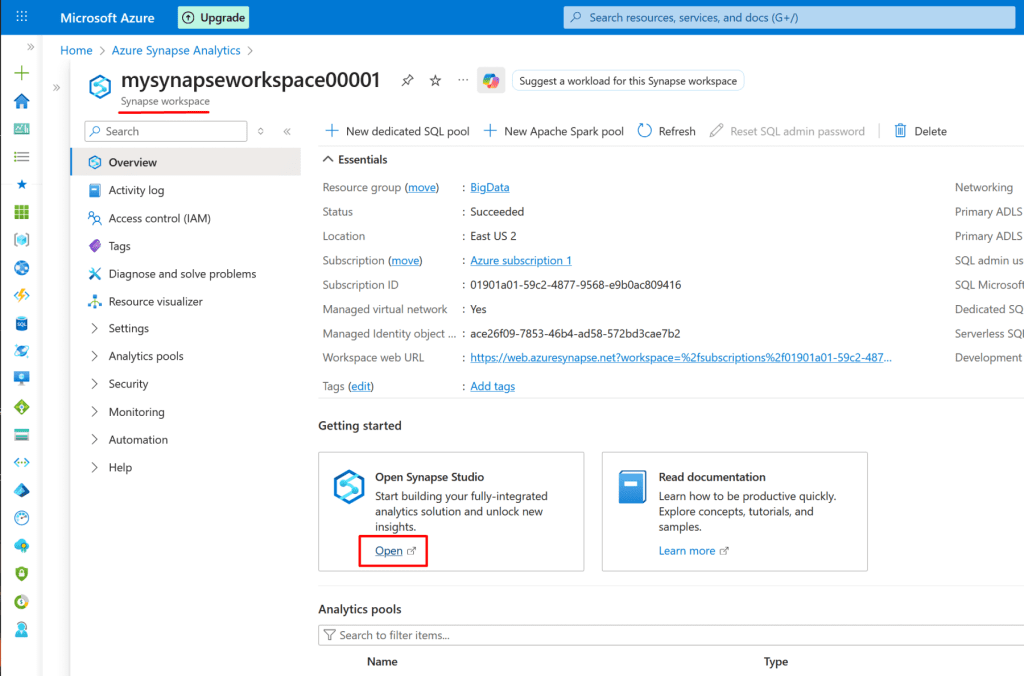Collapse the Essentials section
The image size is (1024, 676).
[328, 159]
